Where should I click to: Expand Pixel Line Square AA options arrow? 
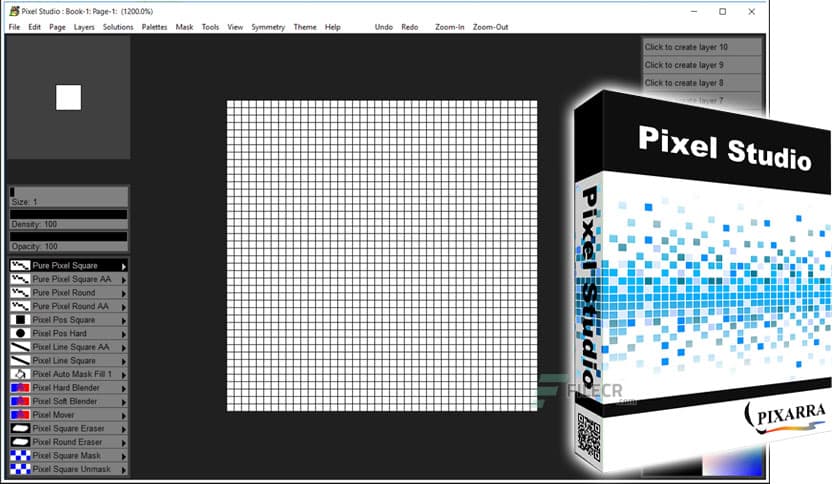124,348
